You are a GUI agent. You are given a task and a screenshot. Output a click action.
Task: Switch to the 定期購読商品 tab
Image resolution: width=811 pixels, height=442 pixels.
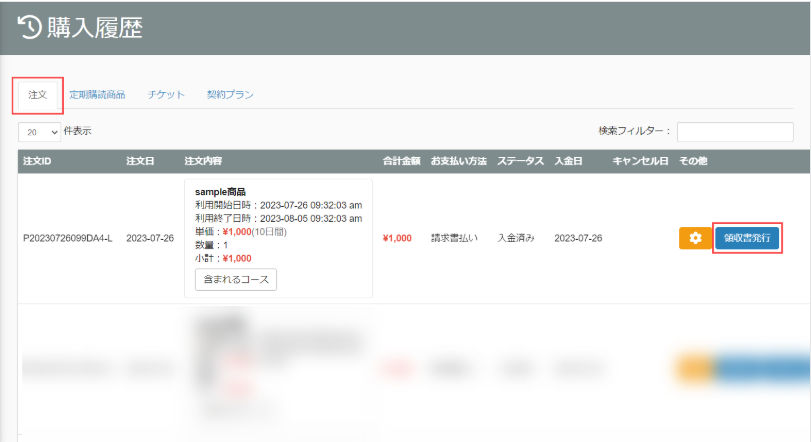[97, 95]
